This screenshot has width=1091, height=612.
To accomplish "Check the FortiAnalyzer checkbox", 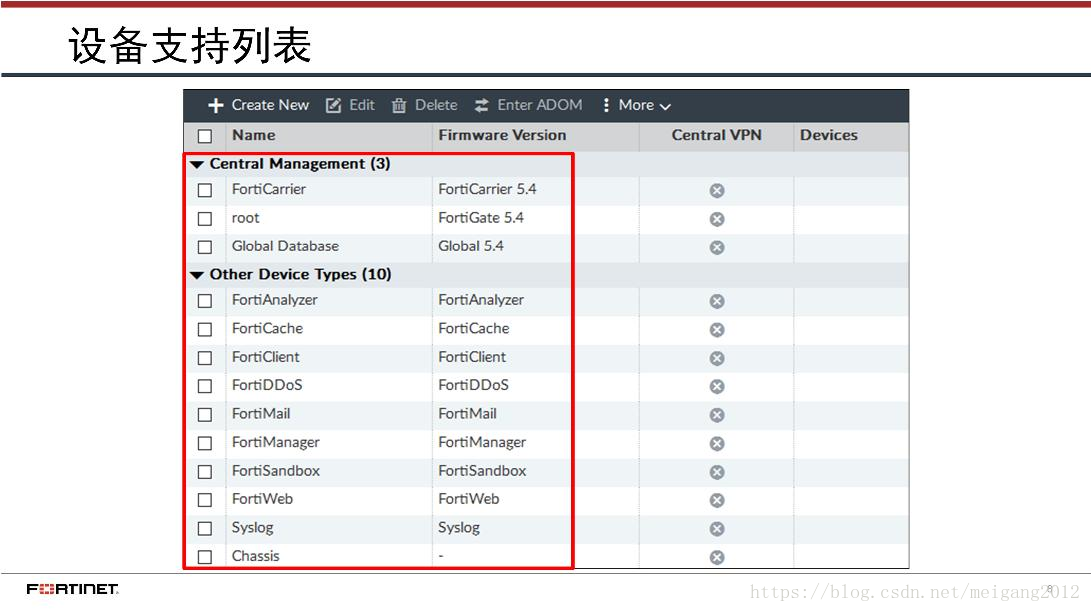I will click(205, 301).
